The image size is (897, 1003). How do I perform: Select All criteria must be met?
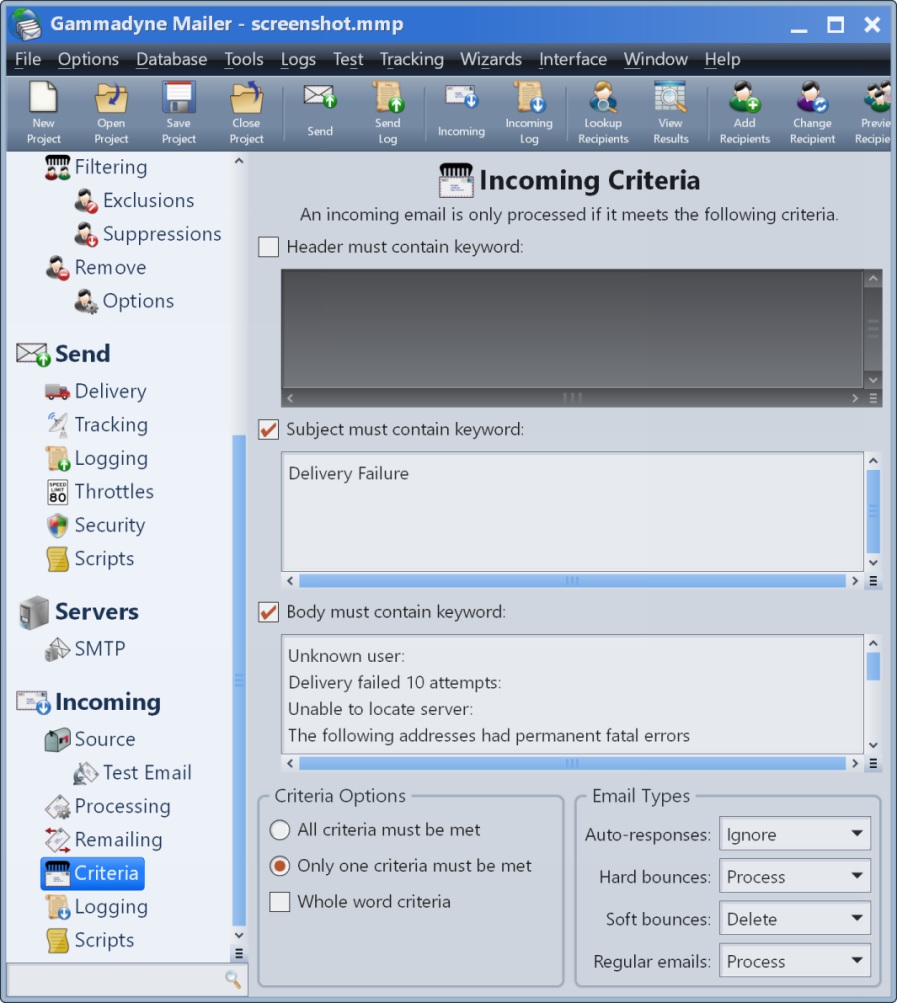pos(281,830)
